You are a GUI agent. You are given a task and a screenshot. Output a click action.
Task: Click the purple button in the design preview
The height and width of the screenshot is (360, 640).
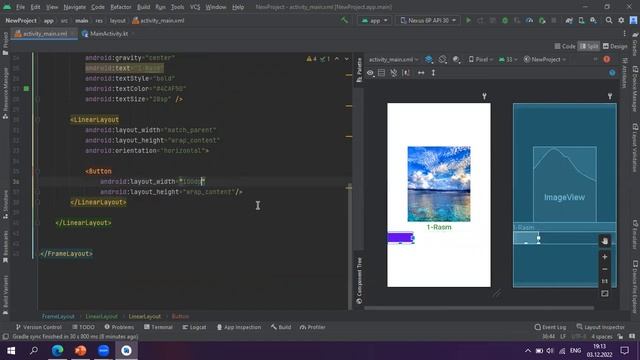tap(401, 238)
